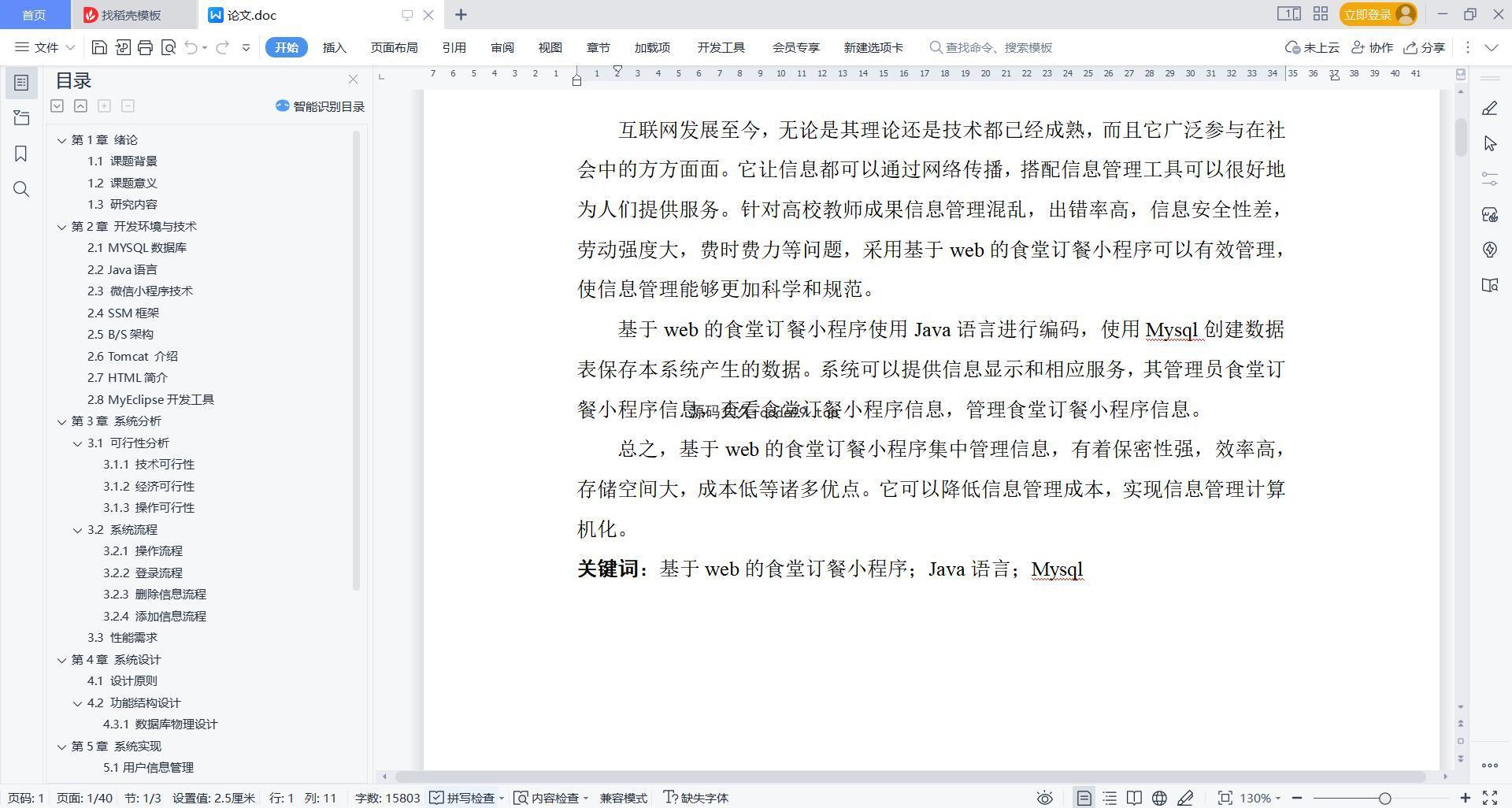Switch to 引用 ribbon tab
The height and width of the screenshot is (808, 1512).
click(x=454, y=47)
